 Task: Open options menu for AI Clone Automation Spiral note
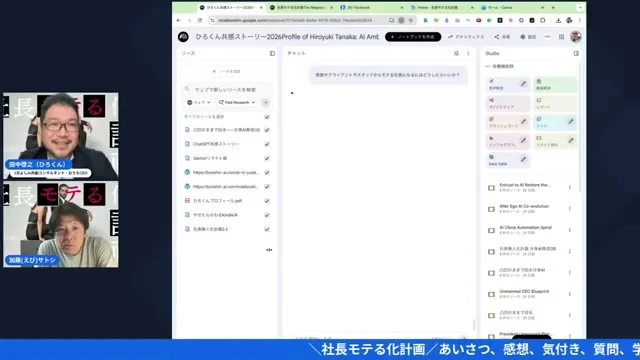coord(569,230)
